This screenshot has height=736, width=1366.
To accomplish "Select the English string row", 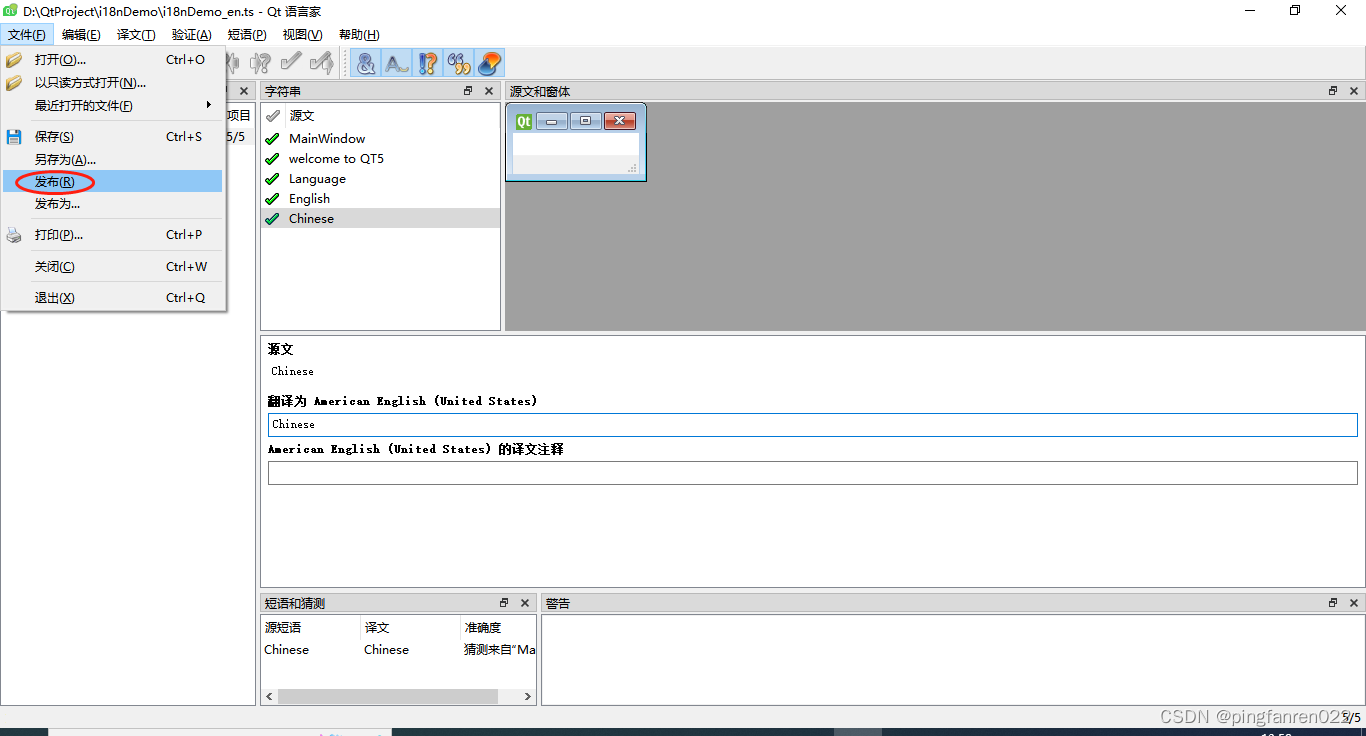I will [380, 199].
